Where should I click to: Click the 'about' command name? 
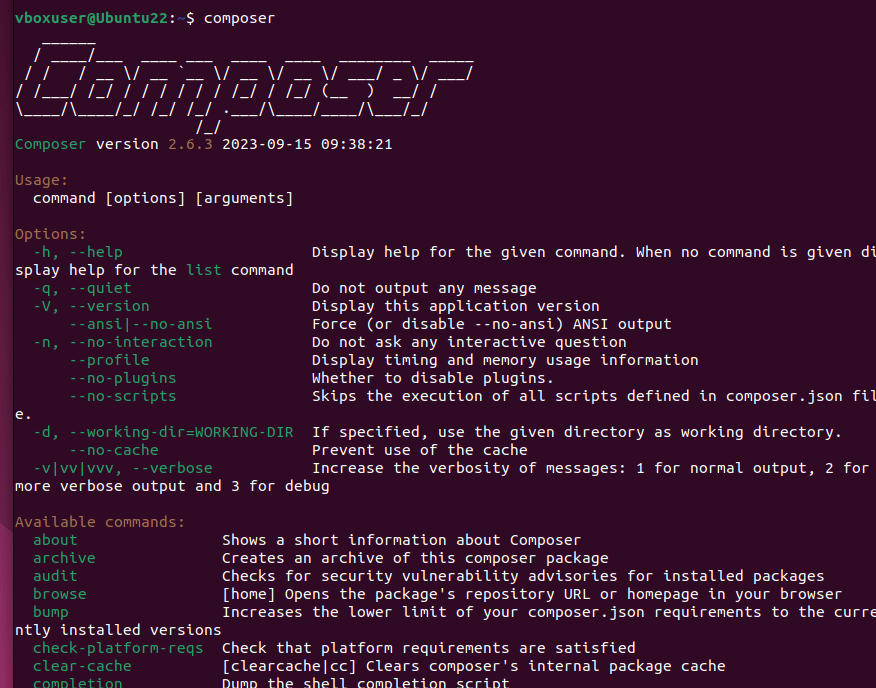55,540
